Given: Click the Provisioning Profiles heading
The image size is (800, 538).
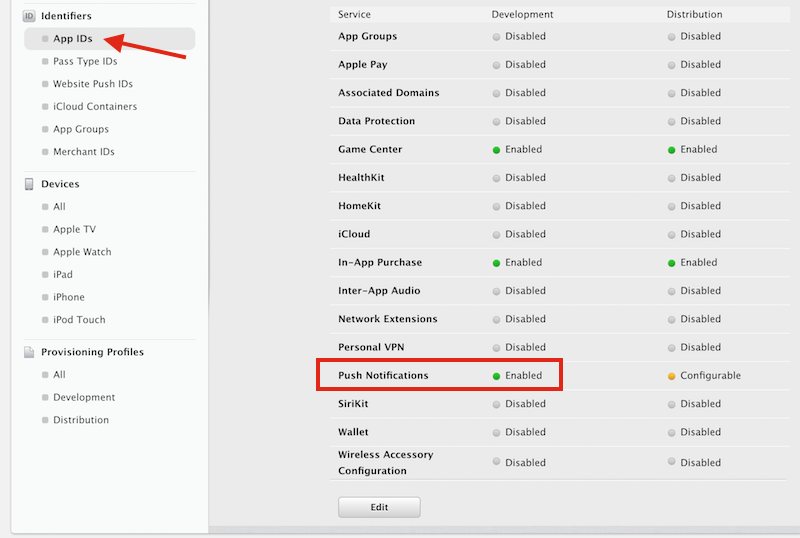Looking at the screenshot, I should point(92,352).
